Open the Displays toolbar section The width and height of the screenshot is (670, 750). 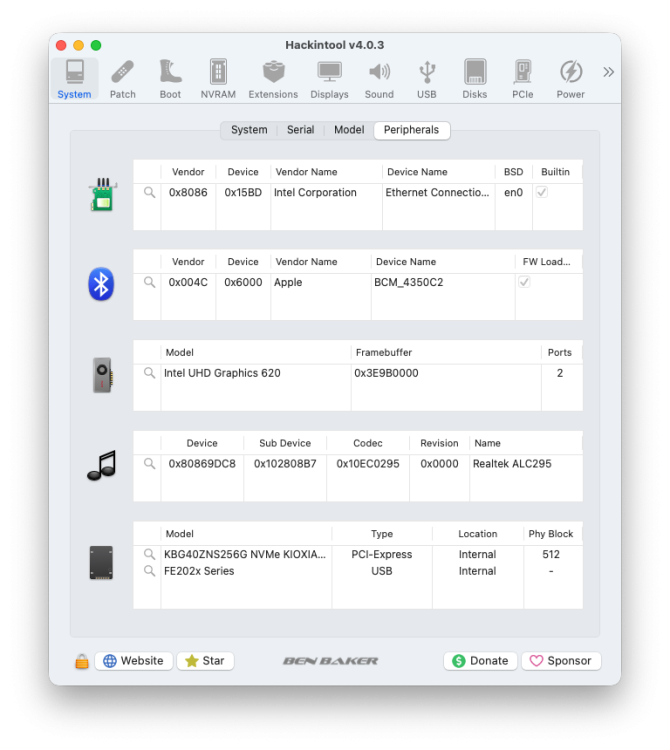point(330,79)
